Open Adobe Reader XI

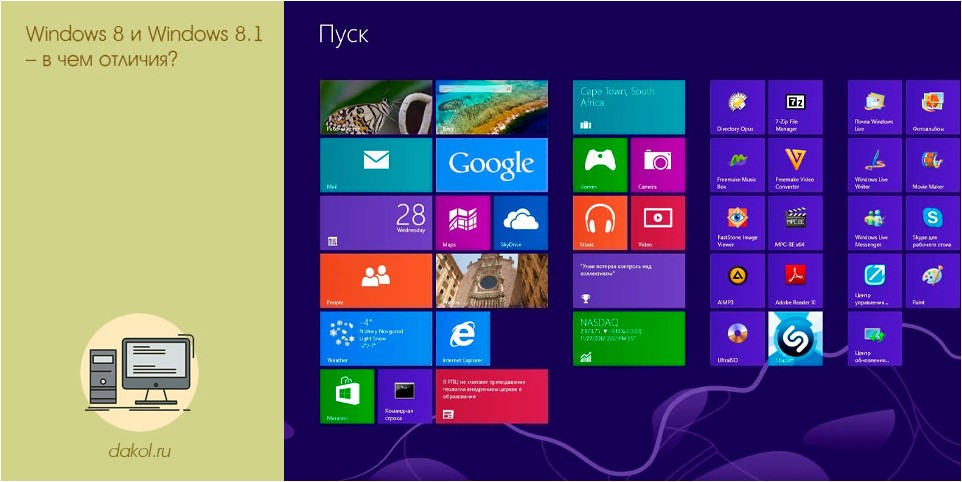pos(795,281)
